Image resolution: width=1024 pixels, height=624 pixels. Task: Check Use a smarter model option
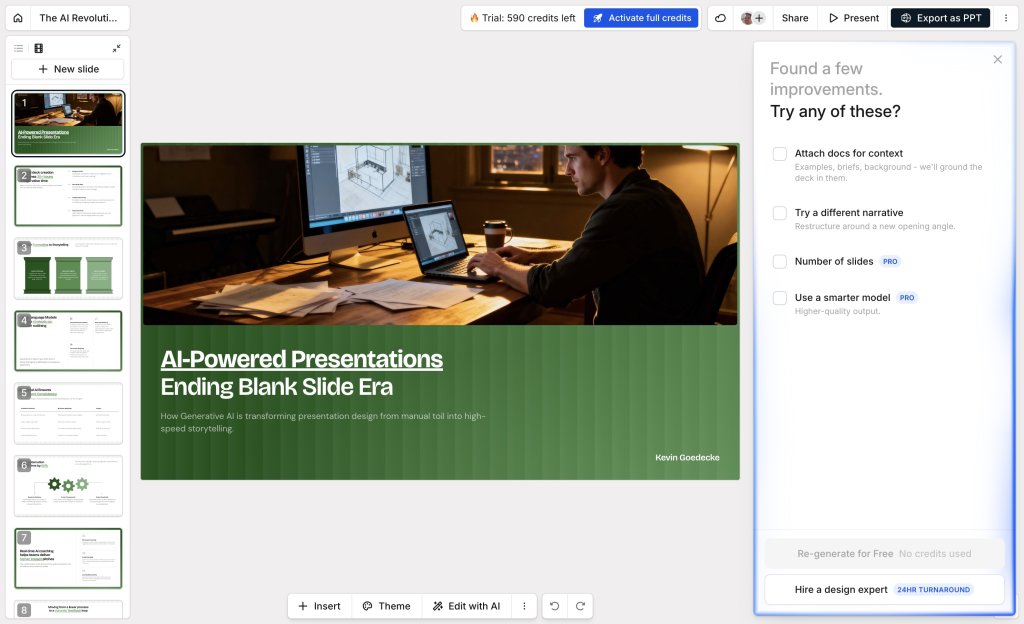(x=780, y=298)
